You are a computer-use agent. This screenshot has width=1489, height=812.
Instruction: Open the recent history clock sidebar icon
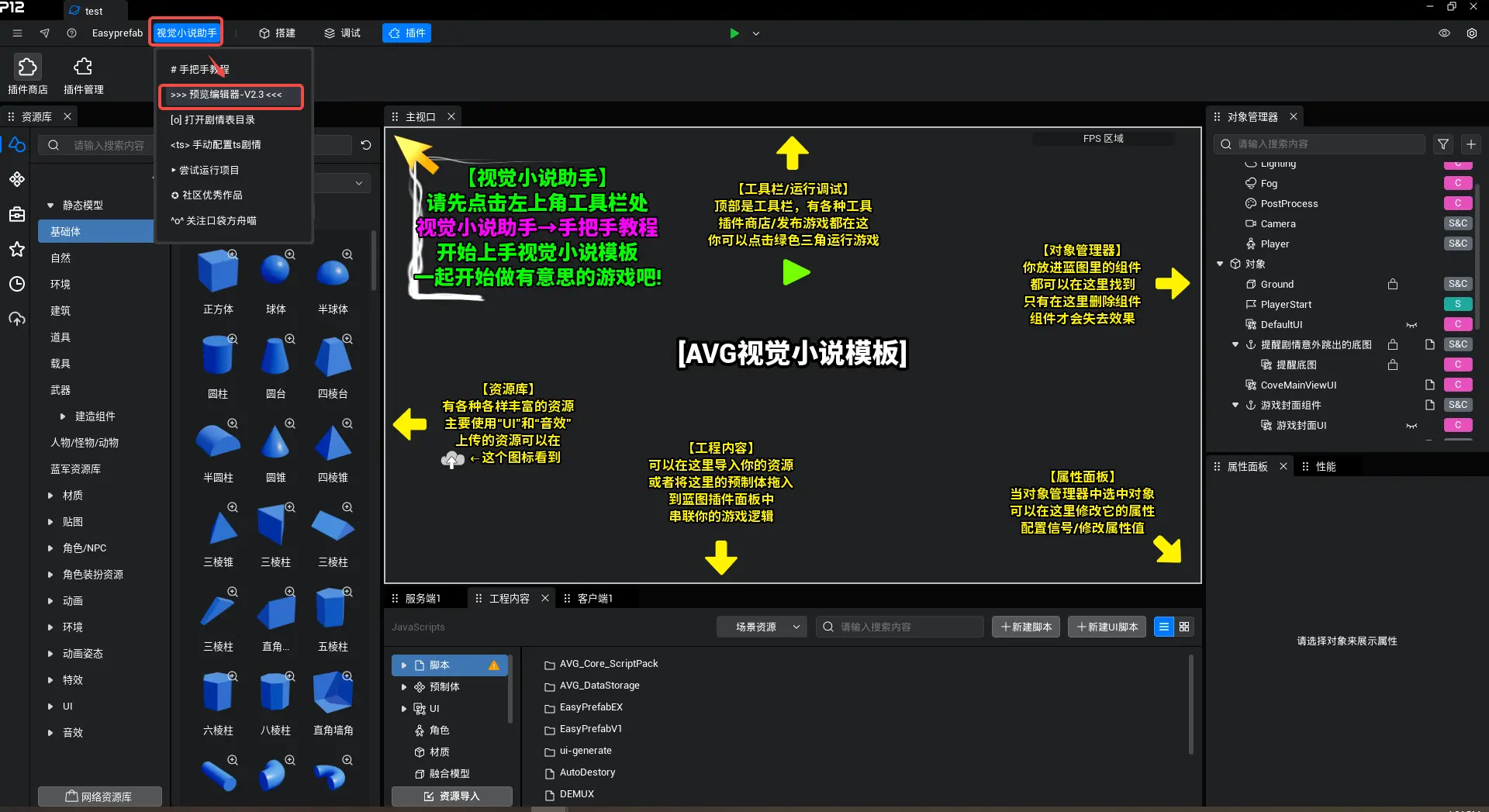[17, 284]
